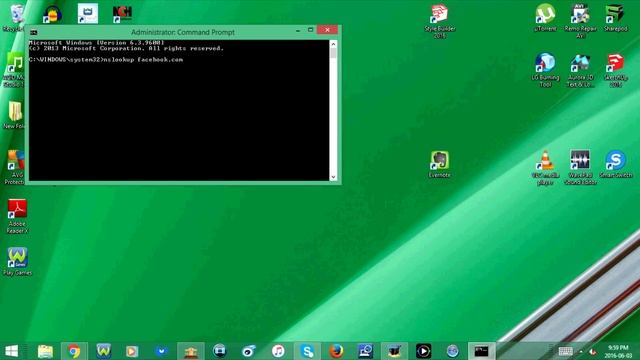Open the orange media player taskbar icon

131,351
